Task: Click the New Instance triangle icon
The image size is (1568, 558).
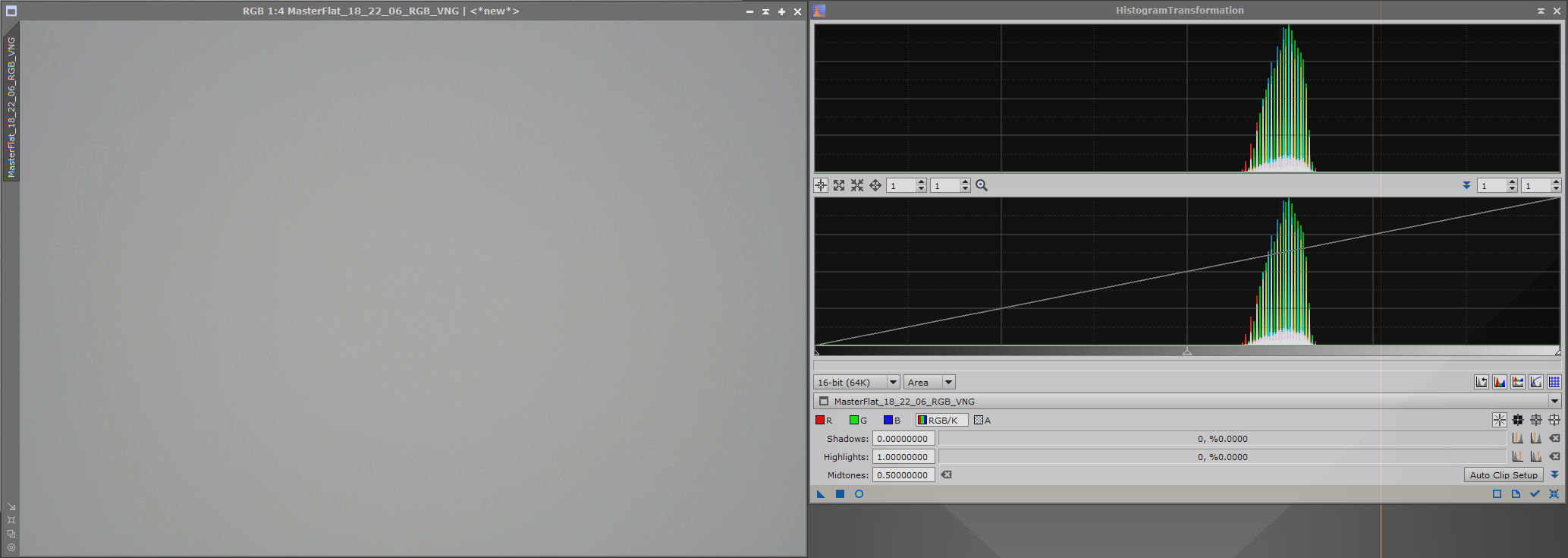Action: point(821,494)
